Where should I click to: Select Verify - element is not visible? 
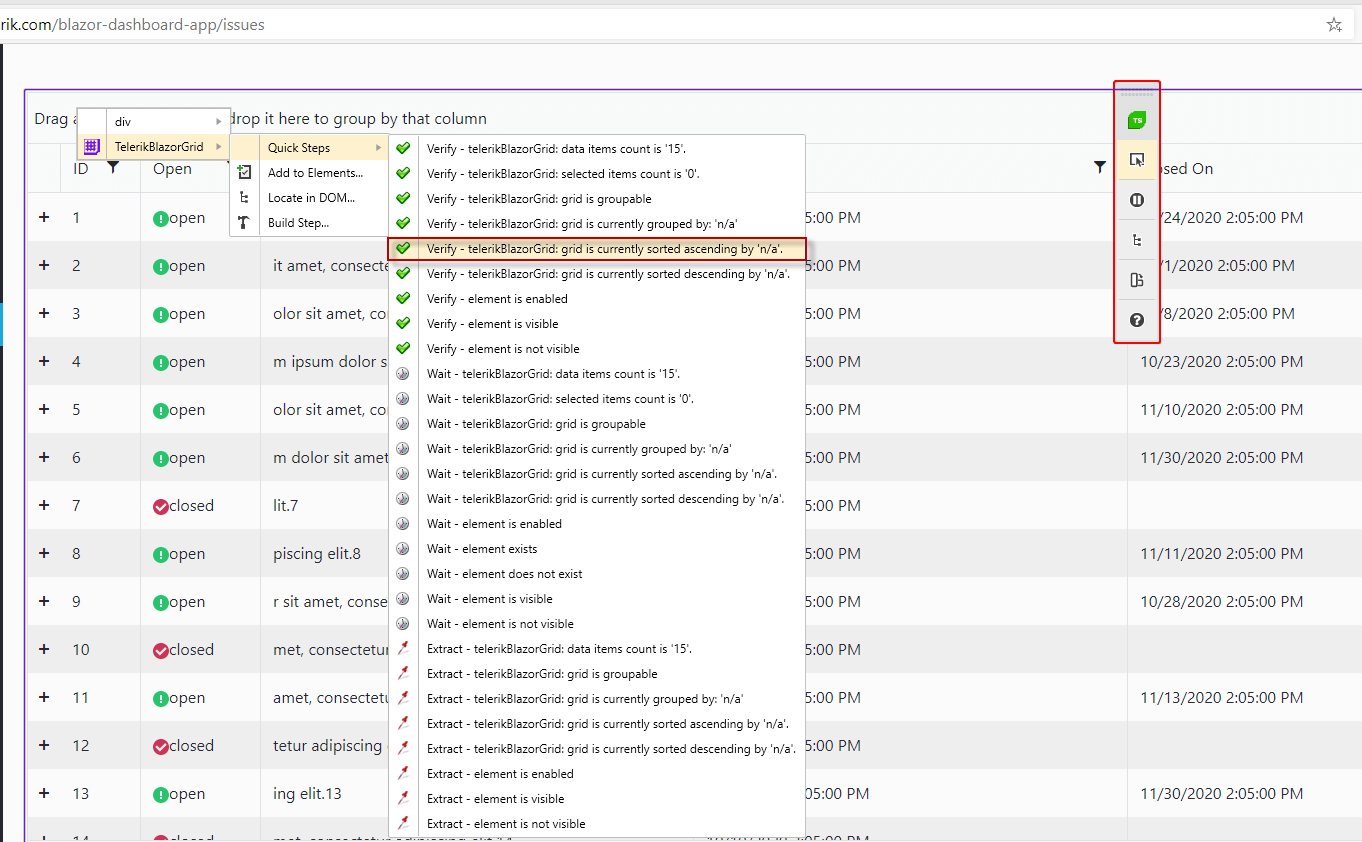(x=597, y=348)
